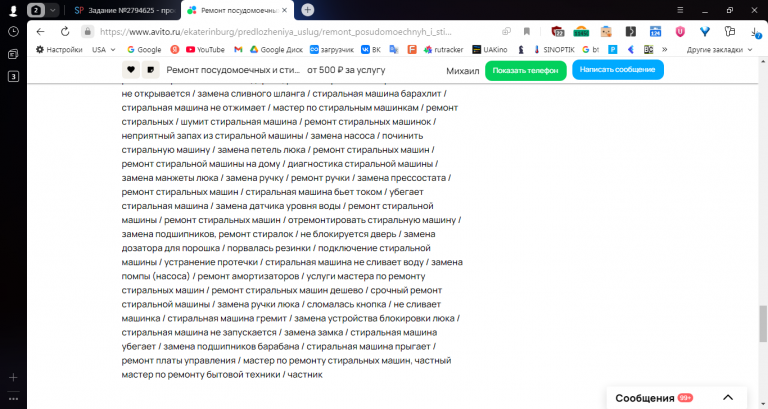Viewport: 768px width, 409px height.
Task: Expand the Сообщения chat panel chevron
Action: (x=728, y=397)
